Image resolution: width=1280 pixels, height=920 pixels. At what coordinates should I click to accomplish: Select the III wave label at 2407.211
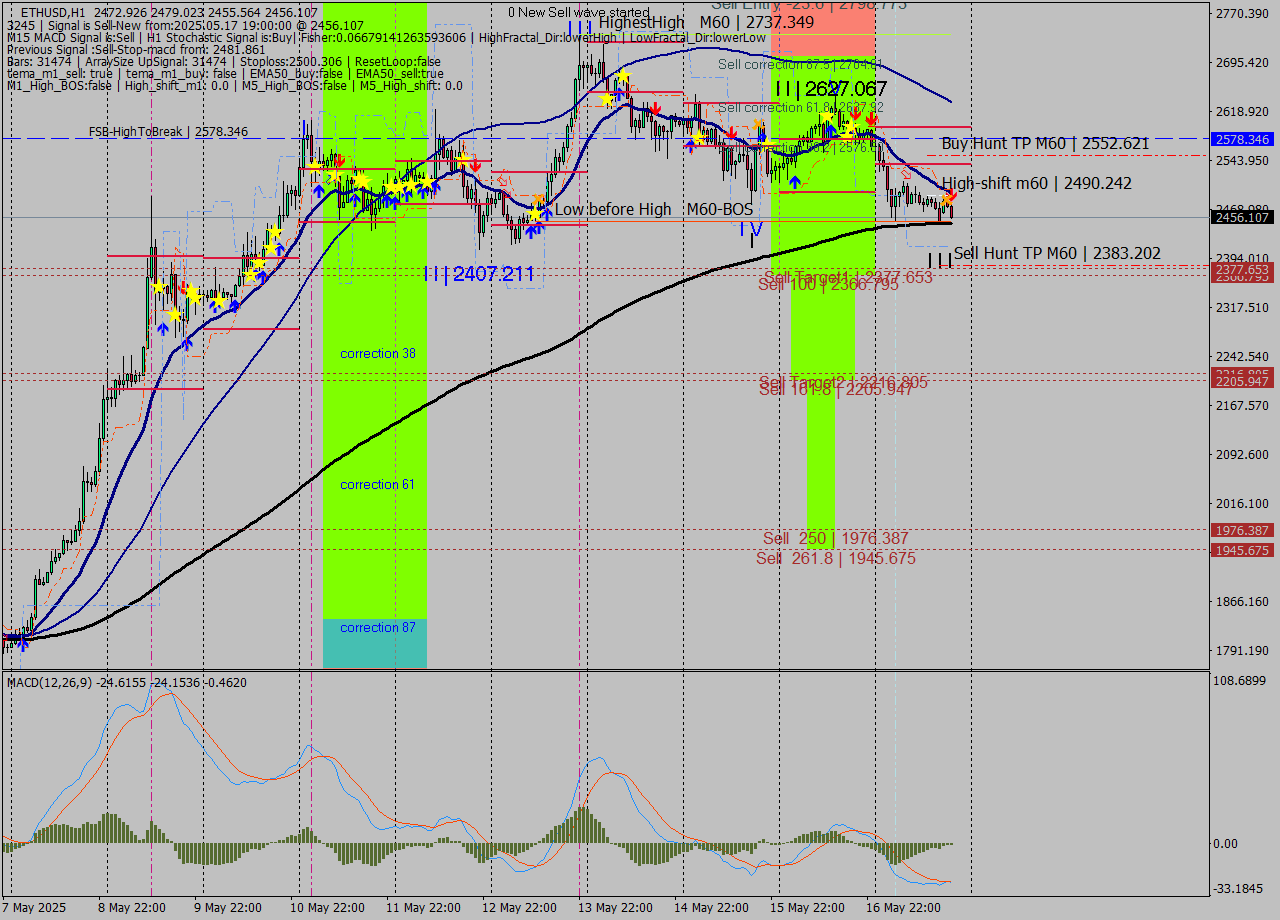477,273
